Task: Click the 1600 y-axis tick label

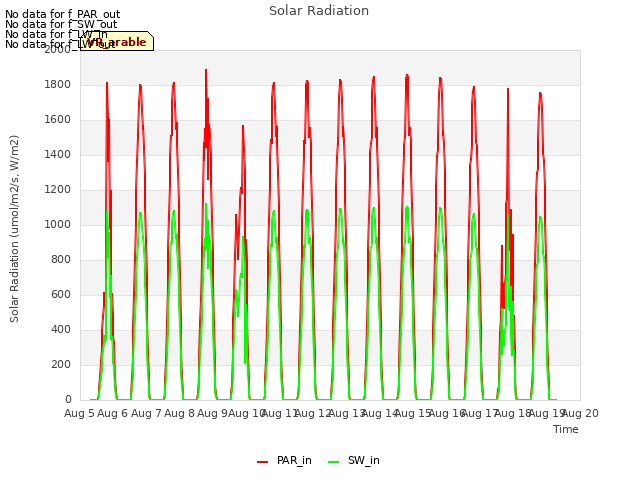Action: (x=58, y=120)
